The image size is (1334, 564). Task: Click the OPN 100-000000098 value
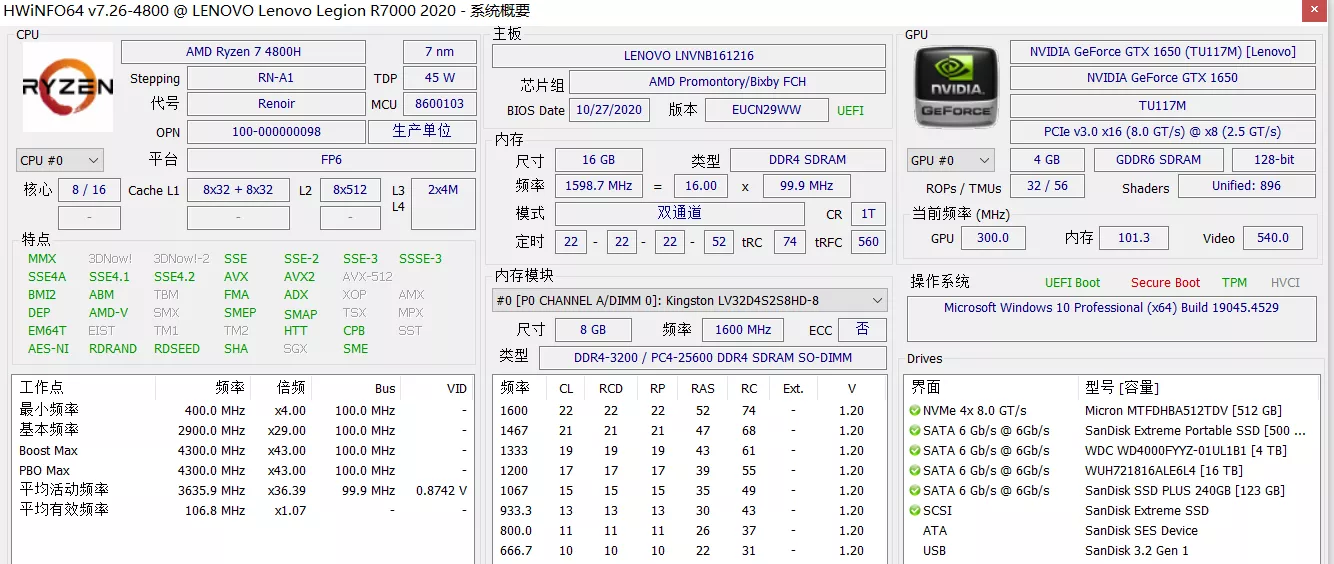pos(276,132)
